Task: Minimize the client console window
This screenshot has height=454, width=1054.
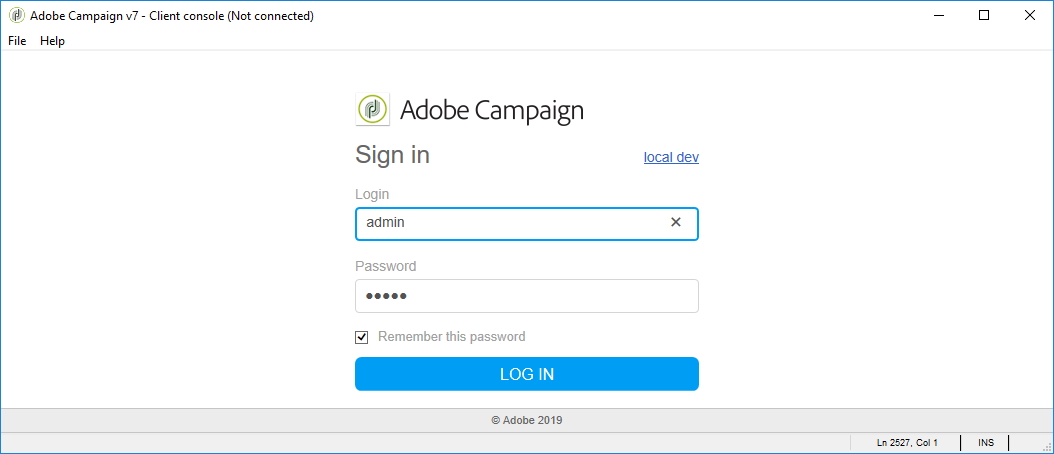Action: click(938, 16)
